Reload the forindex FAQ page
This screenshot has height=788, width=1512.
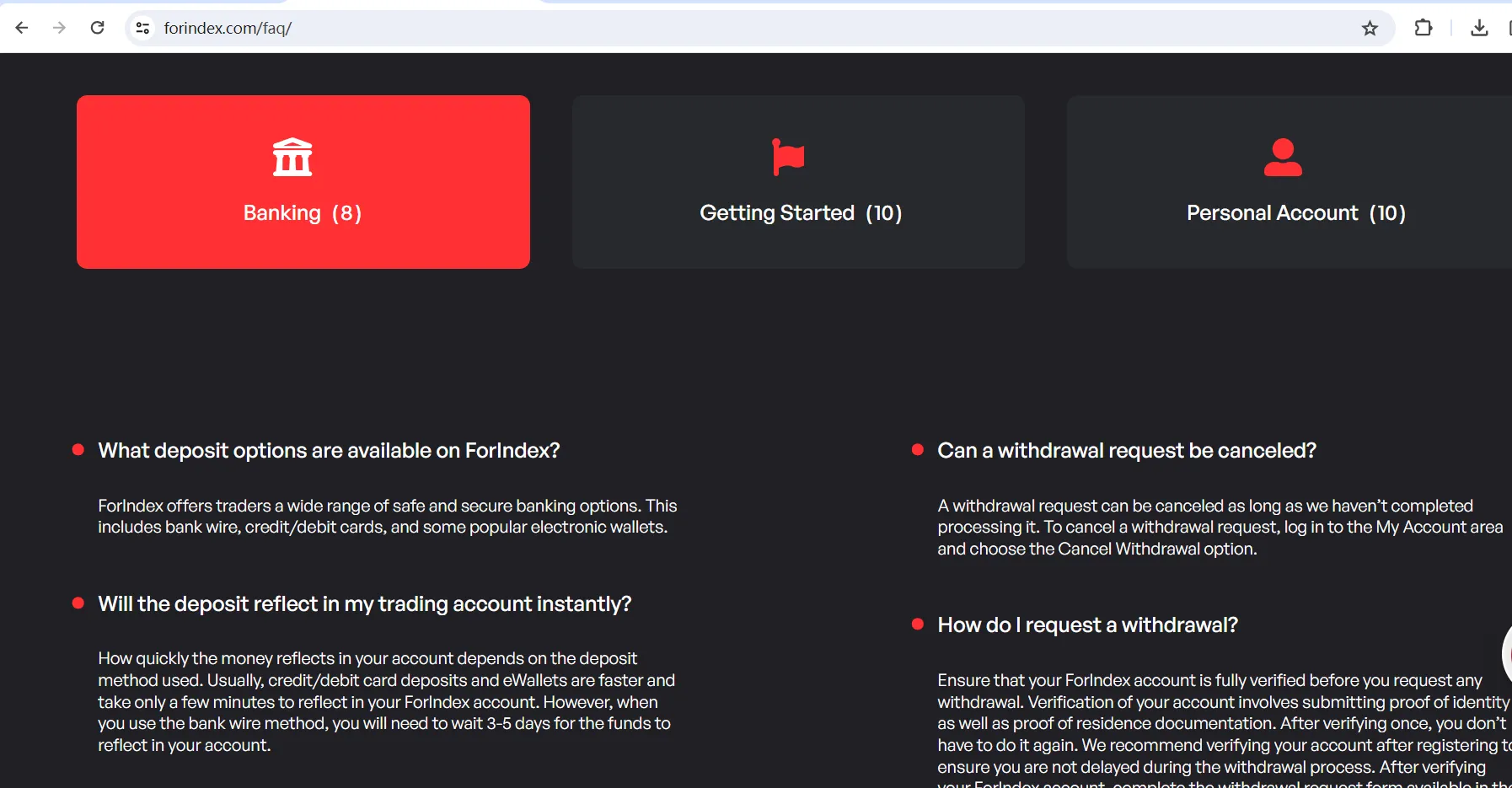coord(98,28)
